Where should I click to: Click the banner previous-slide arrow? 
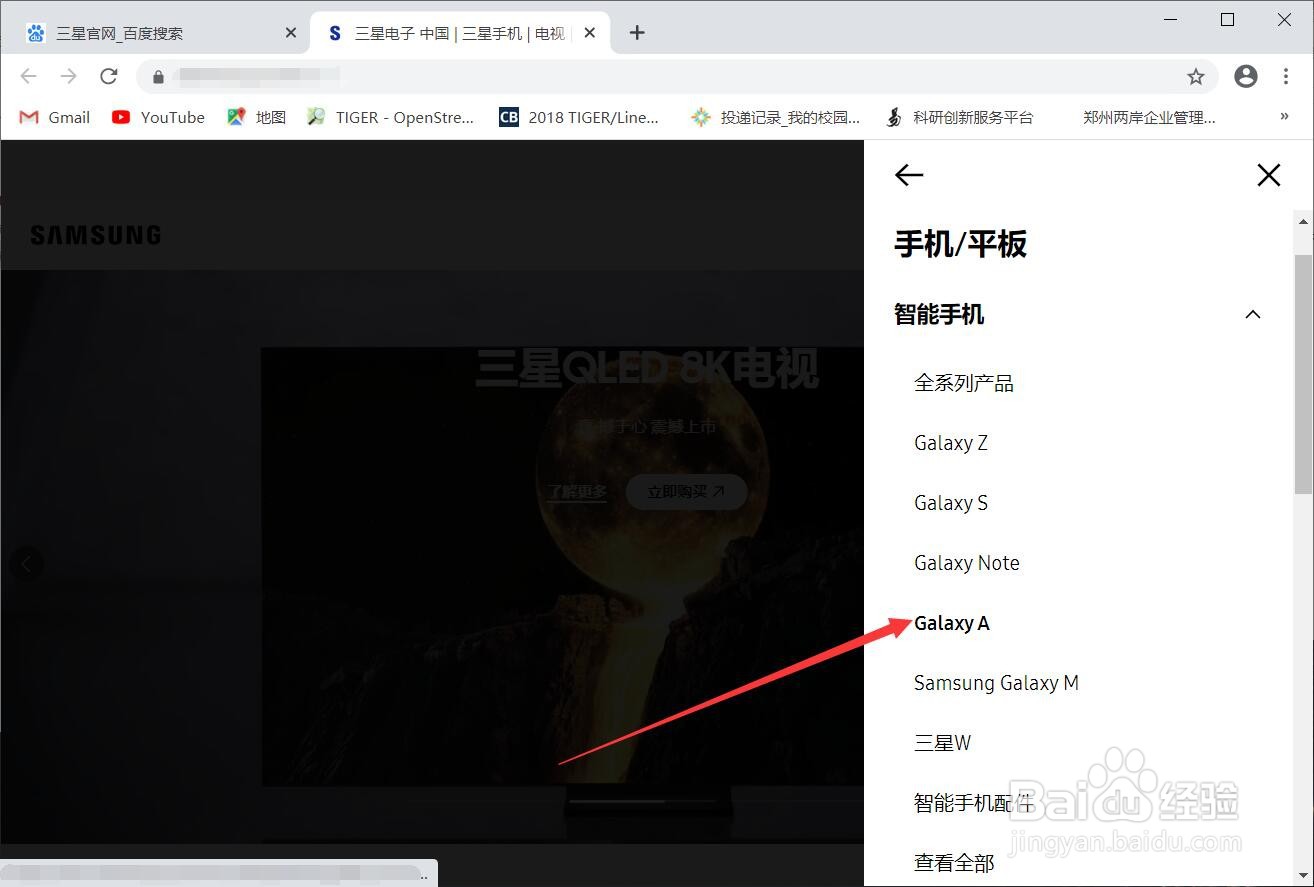click(x=26, y=564)
